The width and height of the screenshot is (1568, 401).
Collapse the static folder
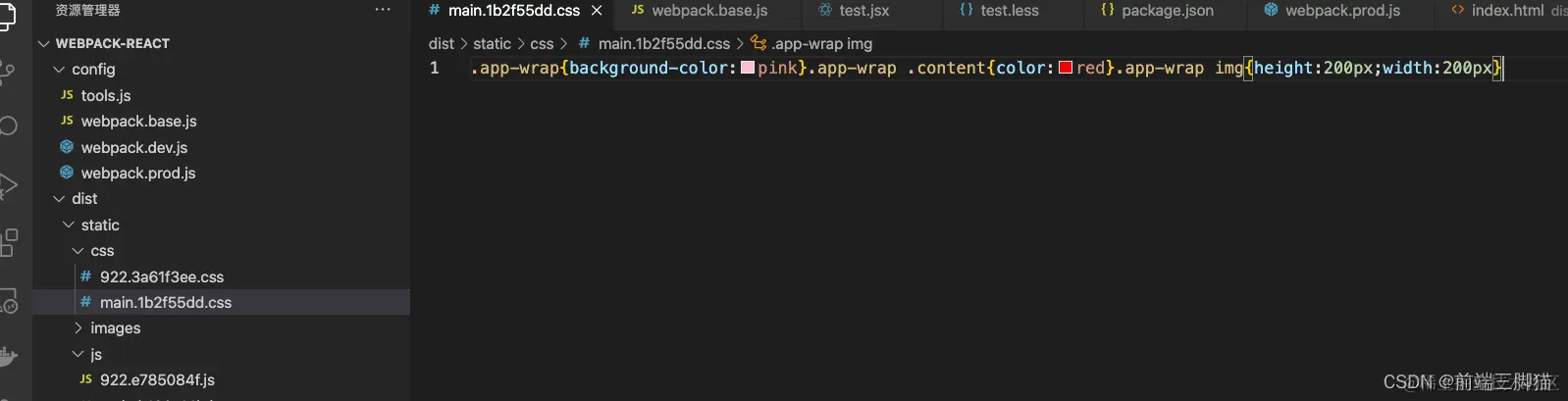pos(69,225)
